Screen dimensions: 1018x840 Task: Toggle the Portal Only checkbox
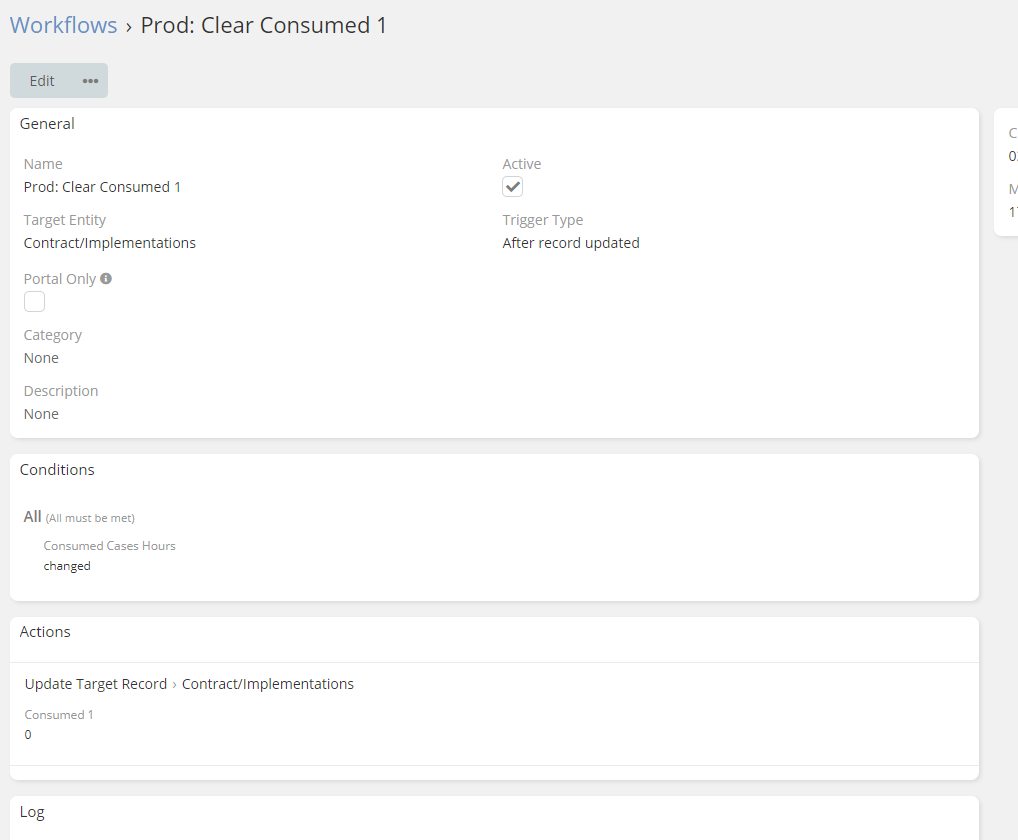point(35,302)
